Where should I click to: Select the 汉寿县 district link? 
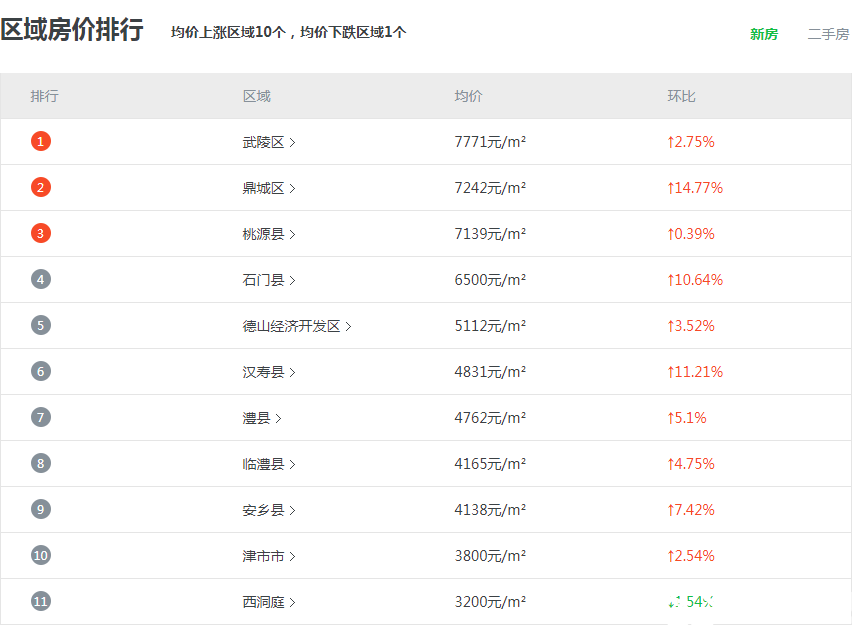point(263,372)
